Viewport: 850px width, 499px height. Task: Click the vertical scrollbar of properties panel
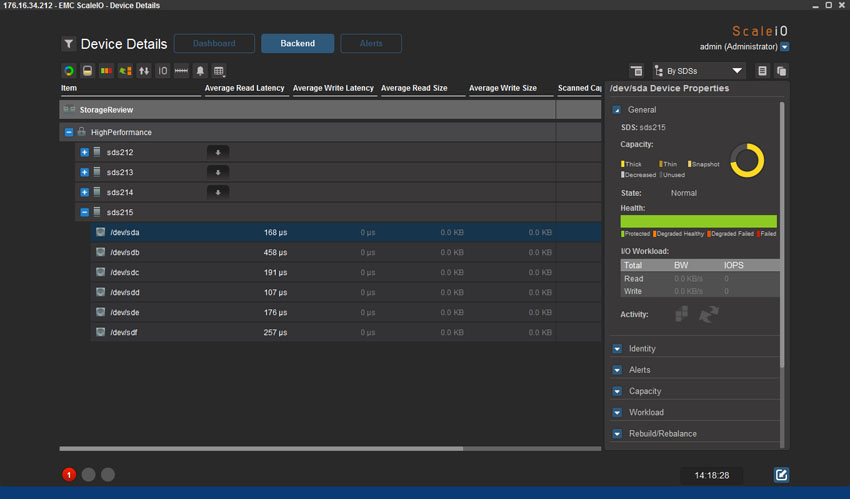pos(782,236)
